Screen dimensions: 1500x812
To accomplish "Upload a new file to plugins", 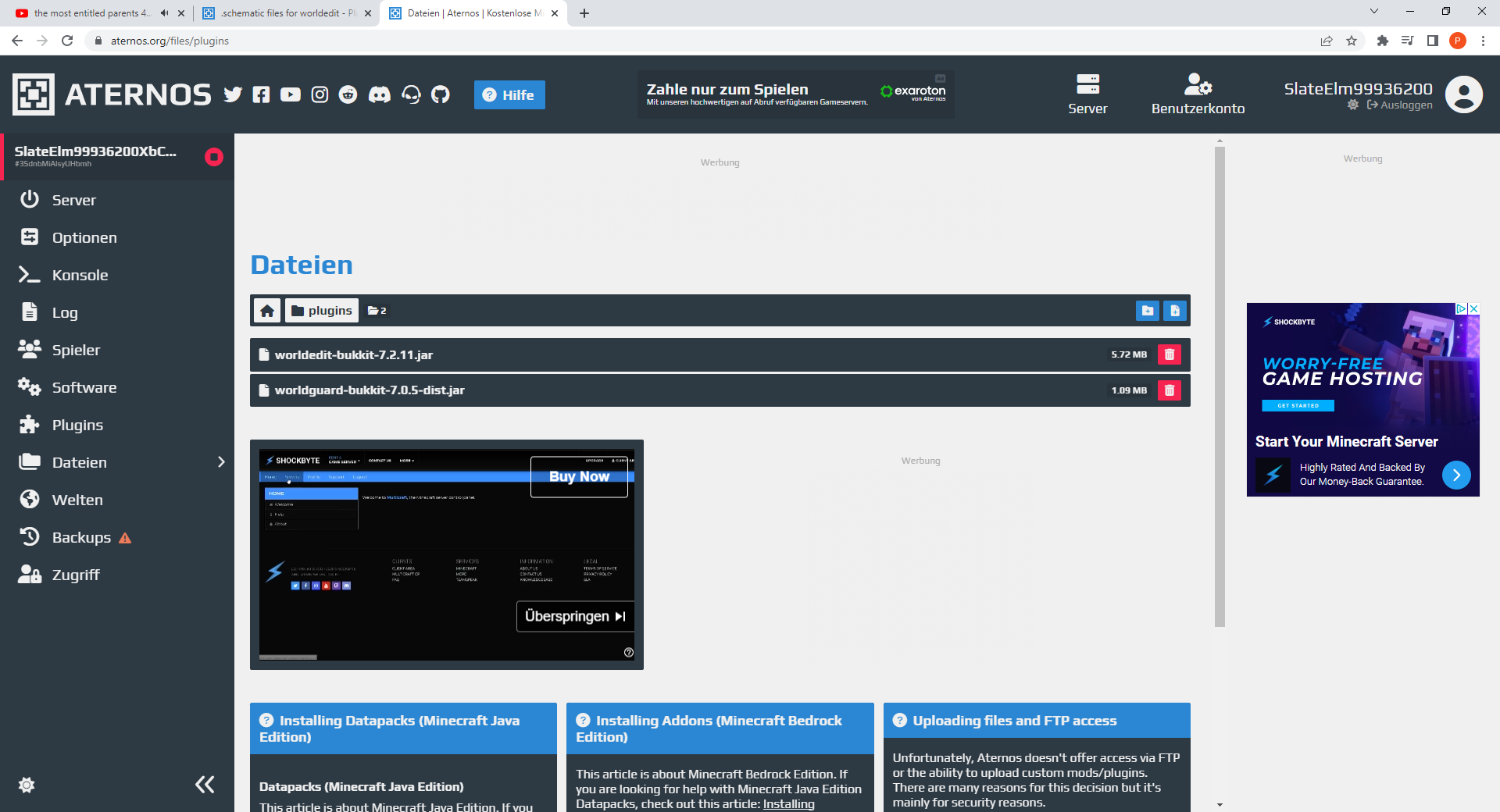I will [x=1175, y=311].
